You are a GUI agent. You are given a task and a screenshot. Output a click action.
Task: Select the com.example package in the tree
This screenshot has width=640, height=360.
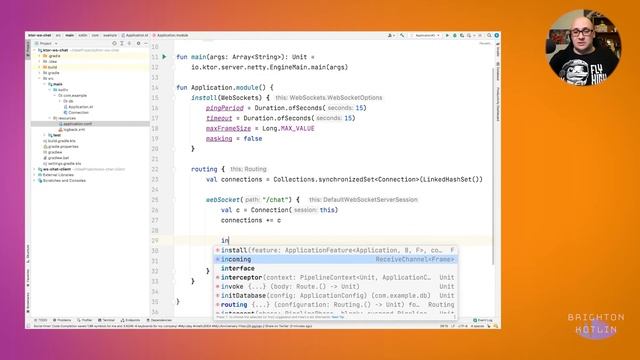(72, 96)
